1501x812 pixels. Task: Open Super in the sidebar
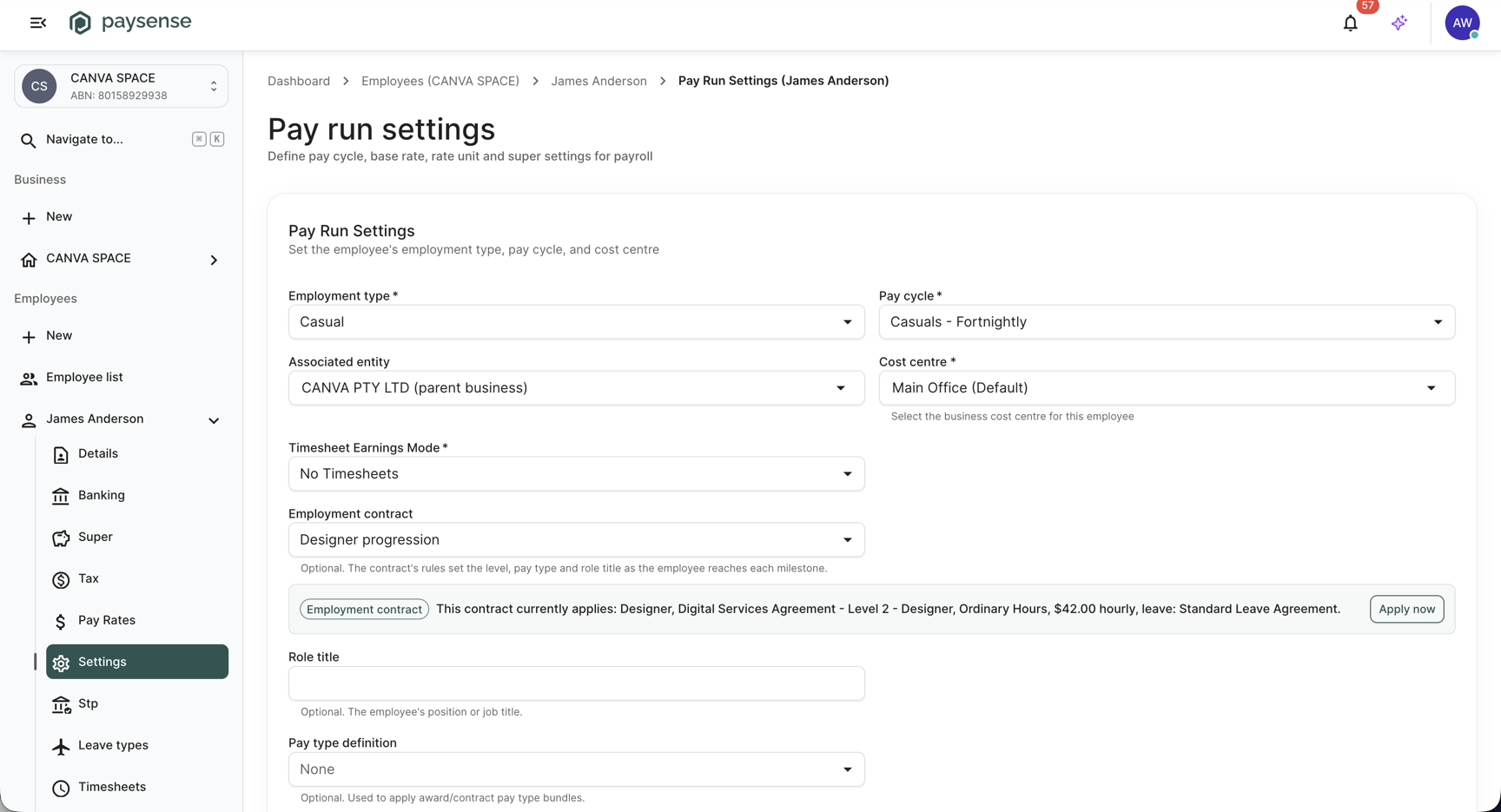[x=137, y=538]
